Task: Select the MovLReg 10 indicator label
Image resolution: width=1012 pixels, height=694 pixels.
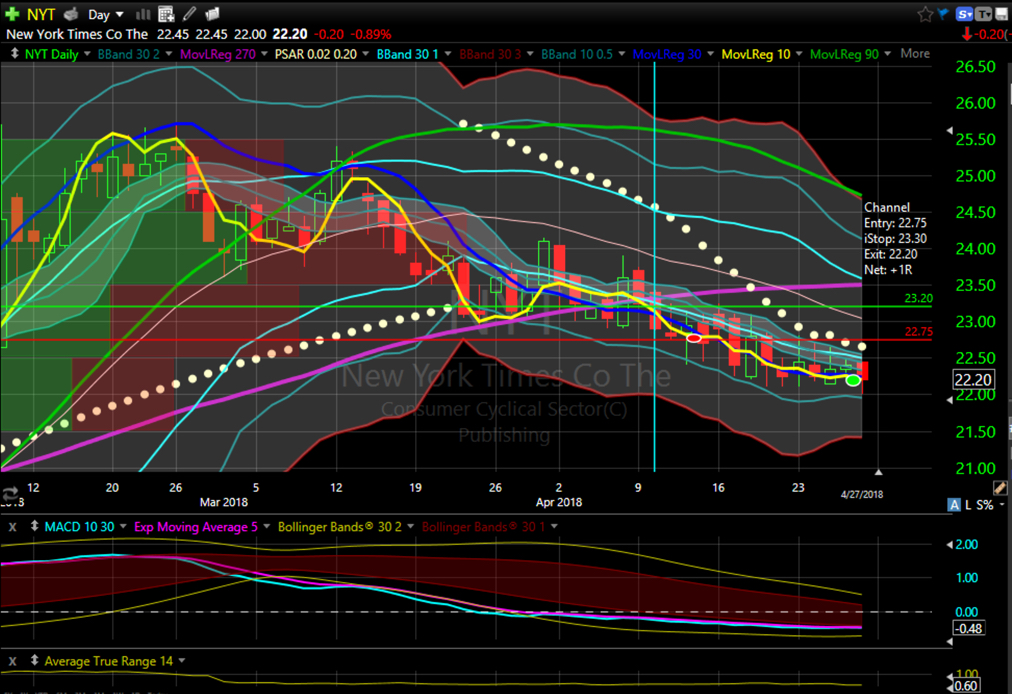Action: pos(756,54)
